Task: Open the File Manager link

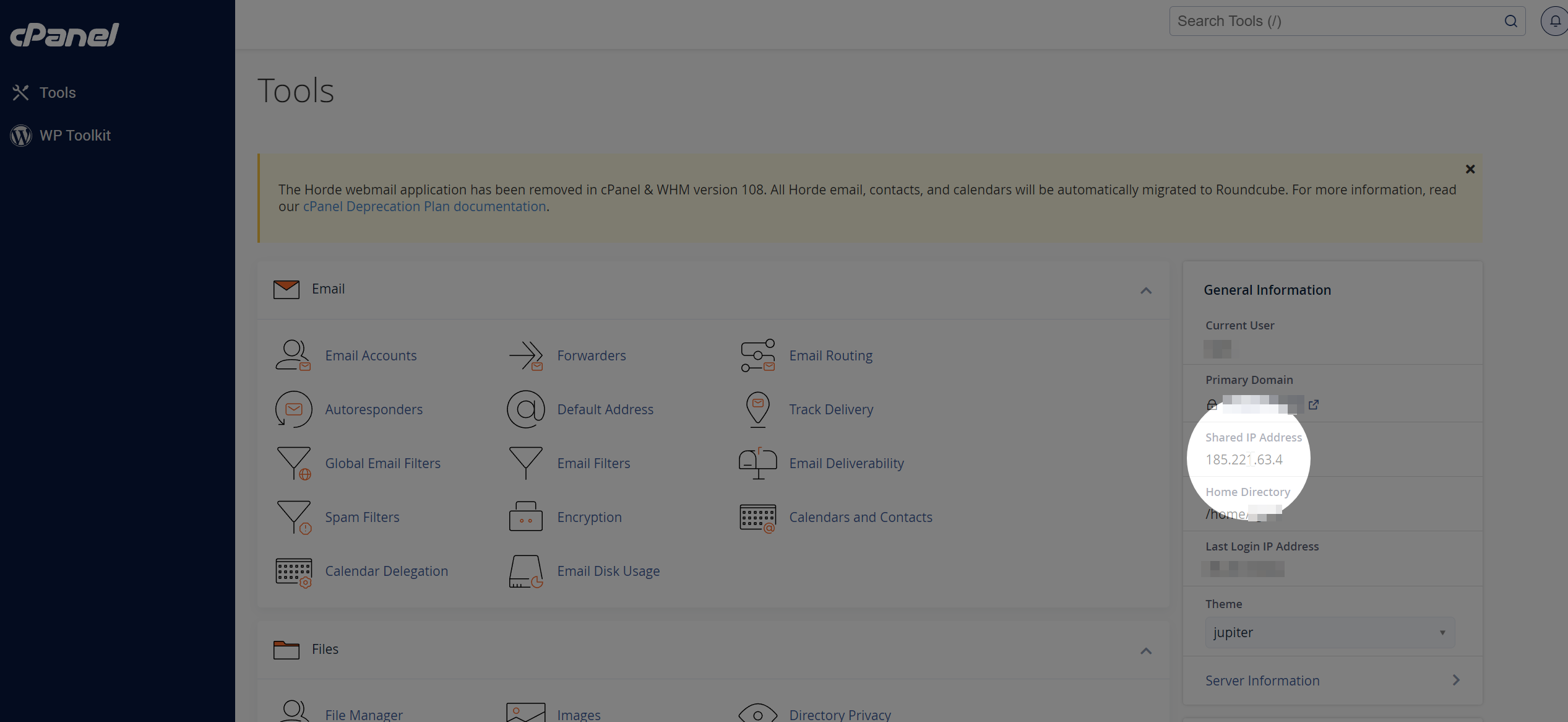Action: click(364, 715)
